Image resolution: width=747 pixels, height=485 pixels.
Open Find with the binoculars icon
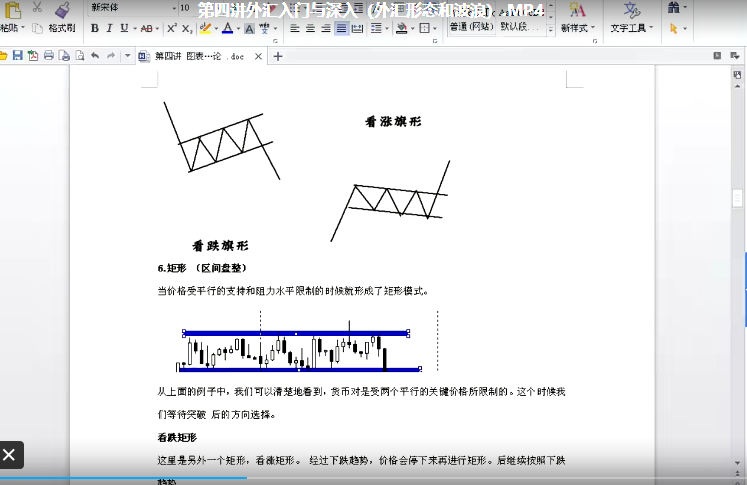[x=673, y=8]
